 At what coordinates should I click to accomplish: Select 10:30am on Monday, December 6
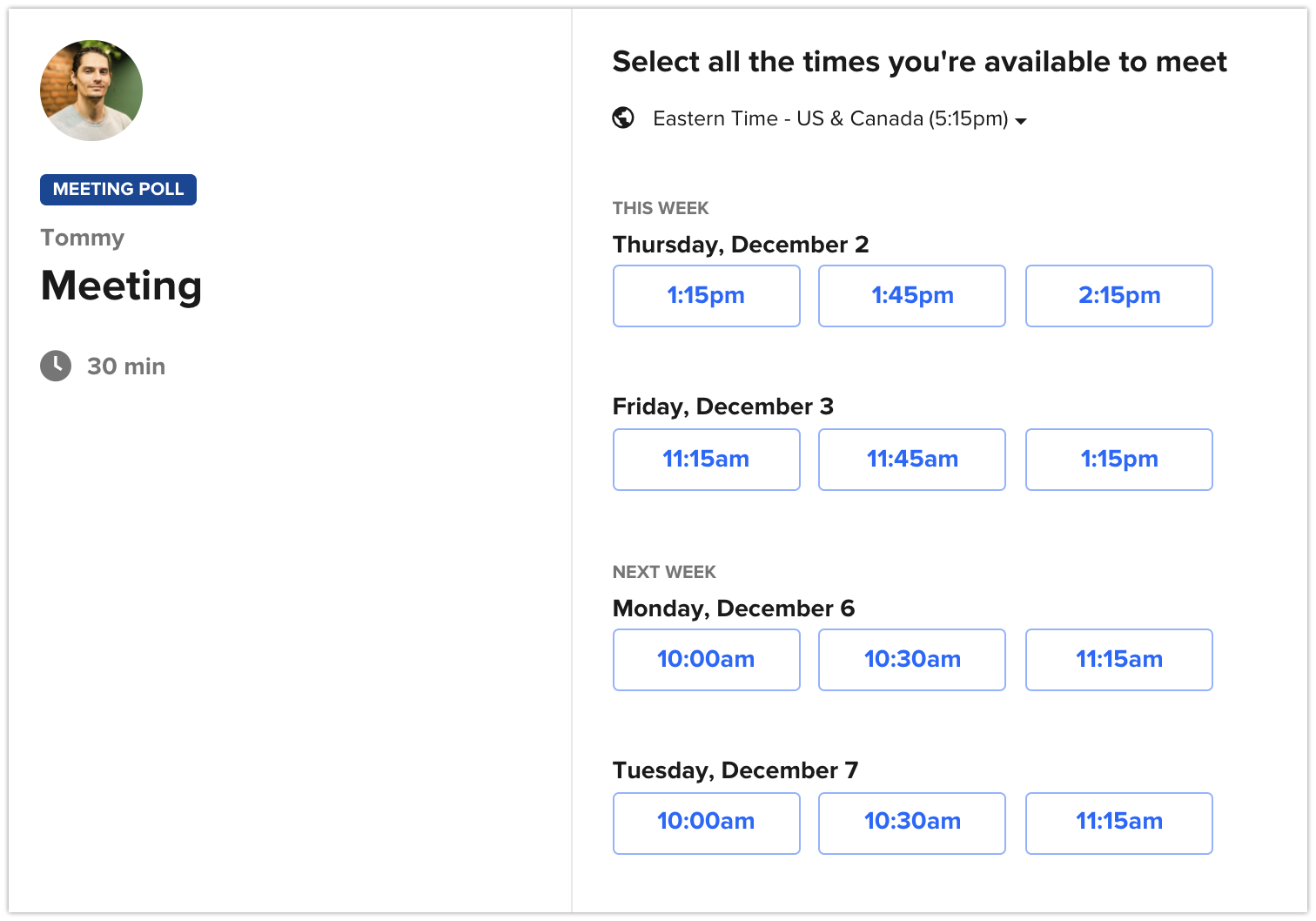pos(911,659)
